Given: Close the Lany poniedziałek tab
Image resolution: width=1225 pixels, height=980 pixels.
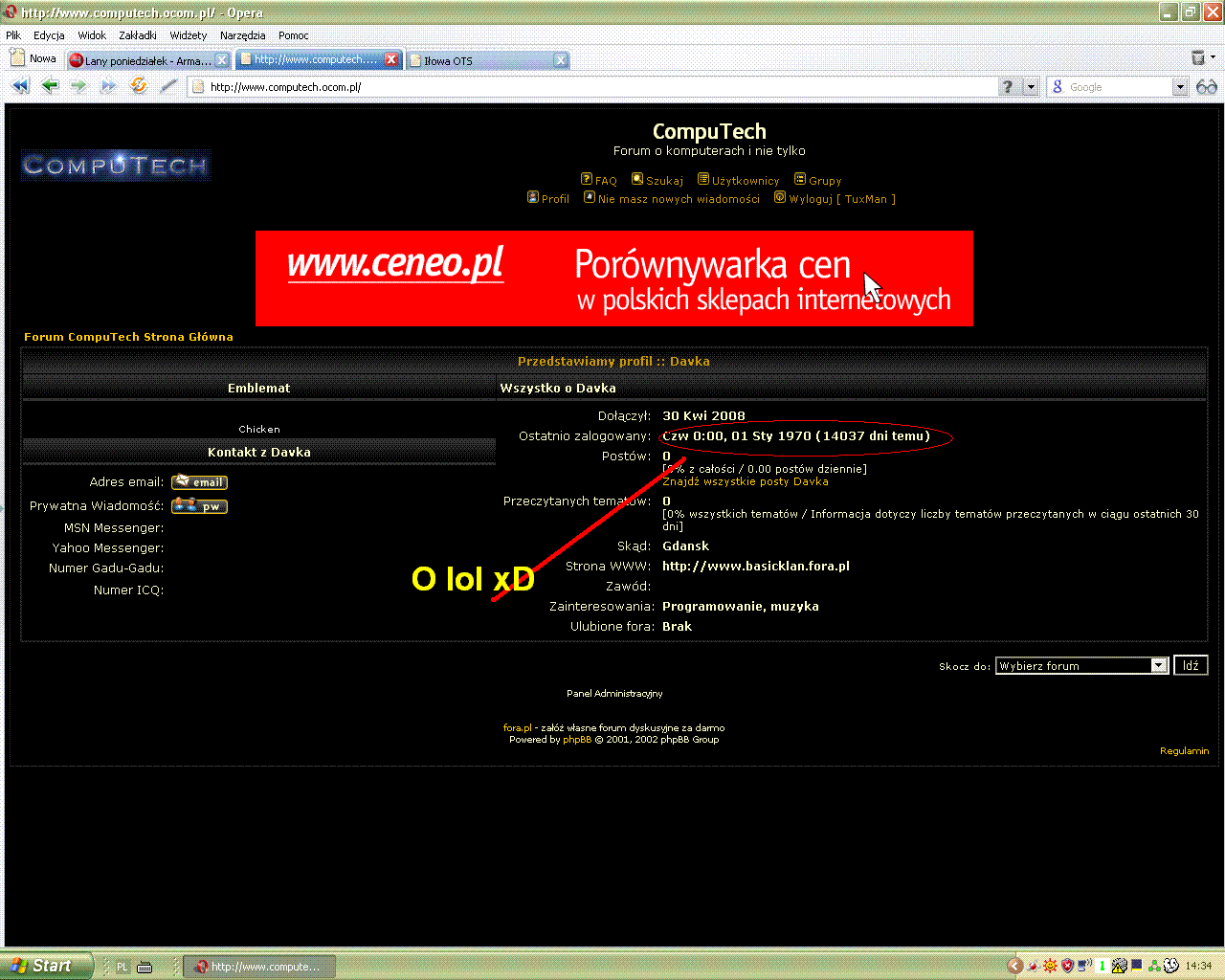Looking at the screenshot, I should 222,60.
